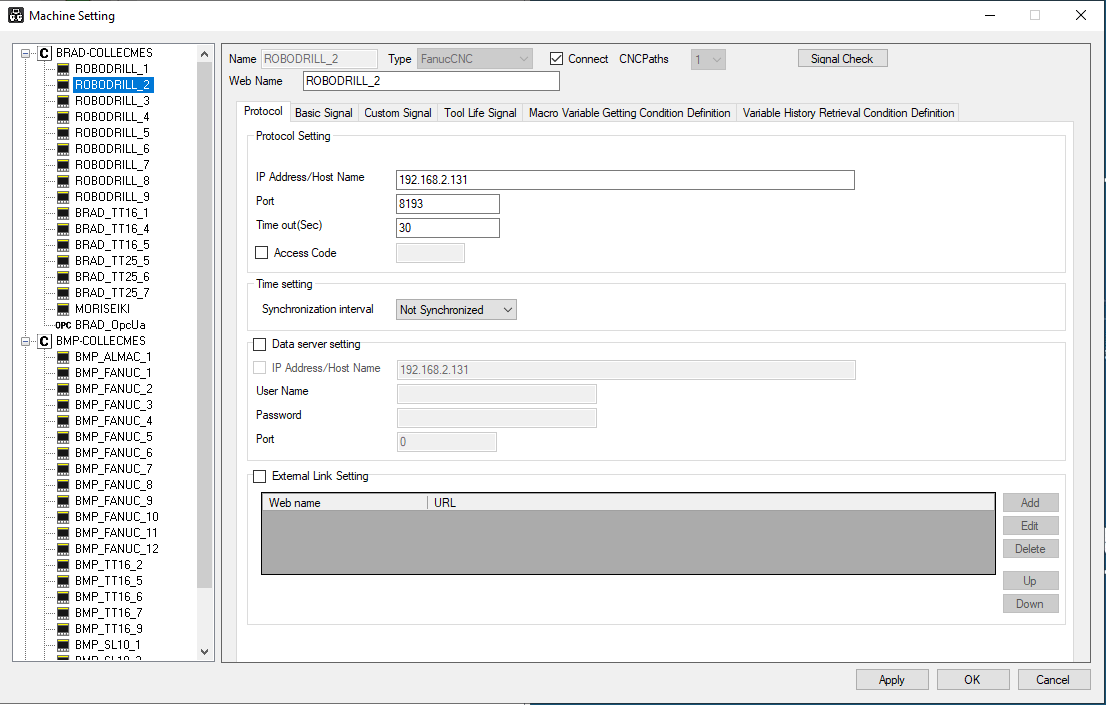The width and height of the screenshot is (1106, 705).
Task: Click the ROBODRILL_5 machine icon
Action: point(63,133)
